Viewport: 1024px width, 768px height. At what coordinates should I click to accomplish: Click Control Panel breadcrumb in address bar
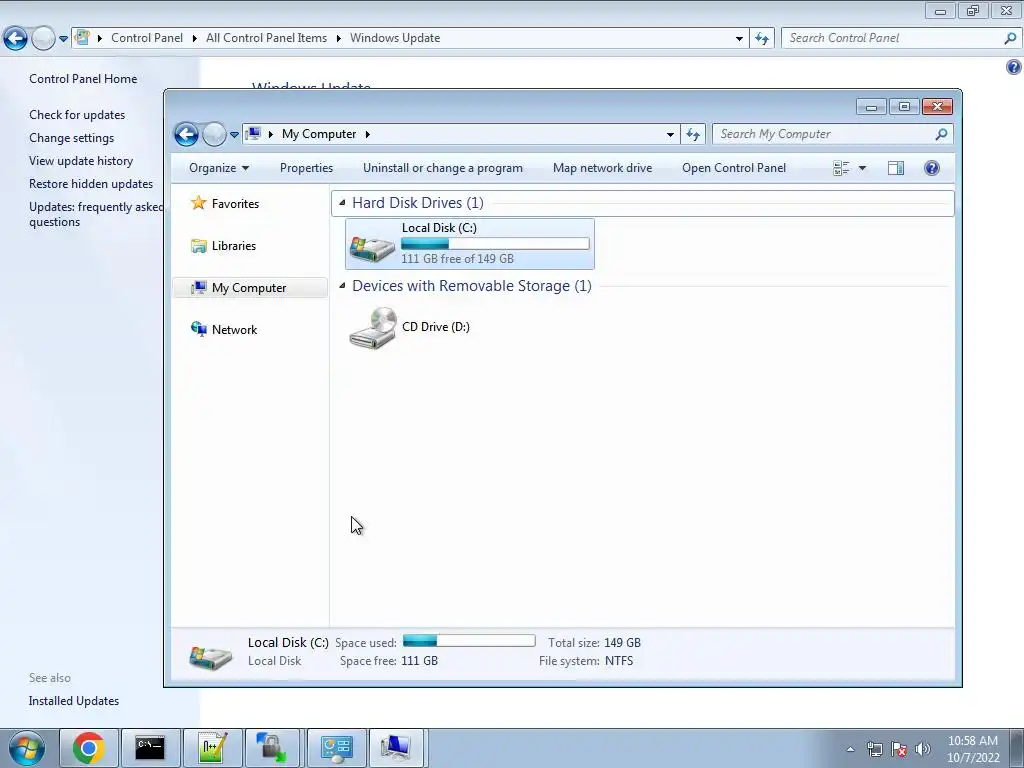click(x=147, y=38)
